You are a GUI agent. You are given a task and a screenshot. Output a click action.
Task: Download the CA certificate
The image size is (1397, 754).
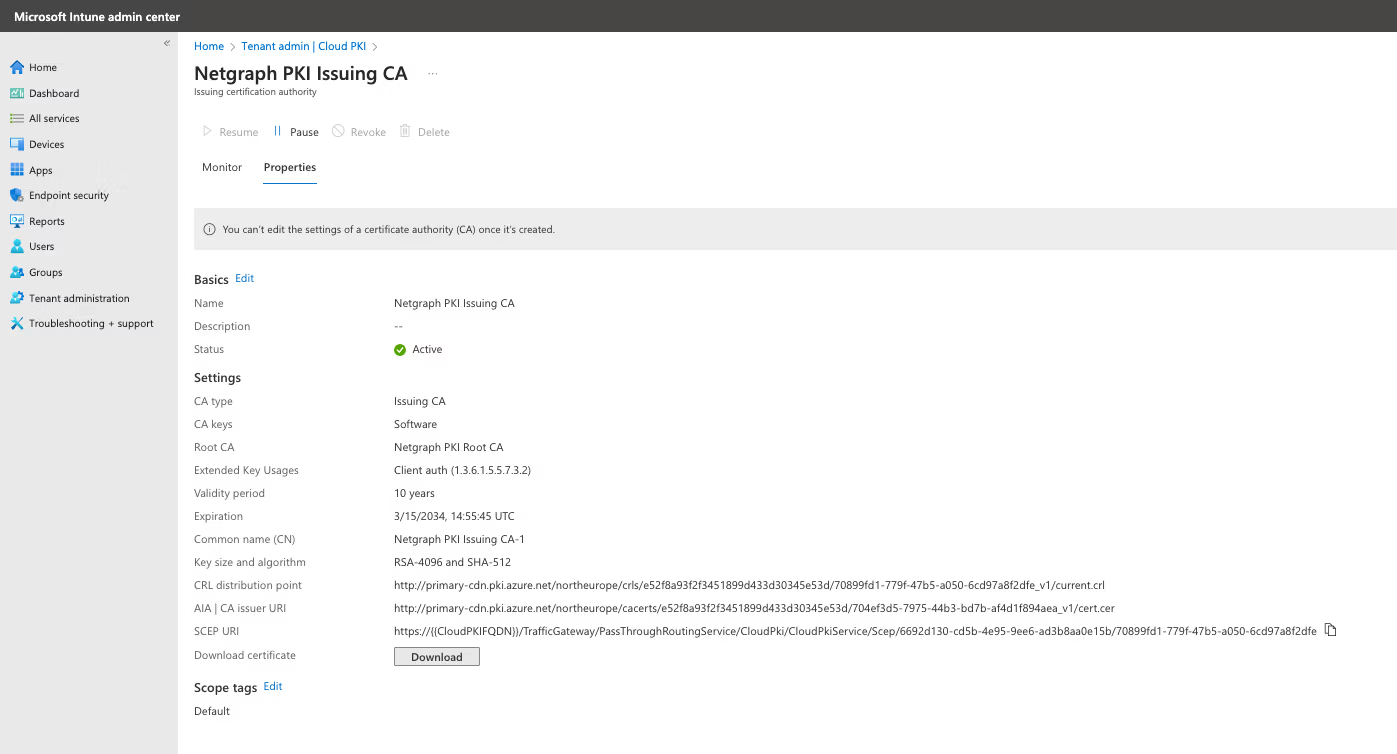[x=437, y=657]
